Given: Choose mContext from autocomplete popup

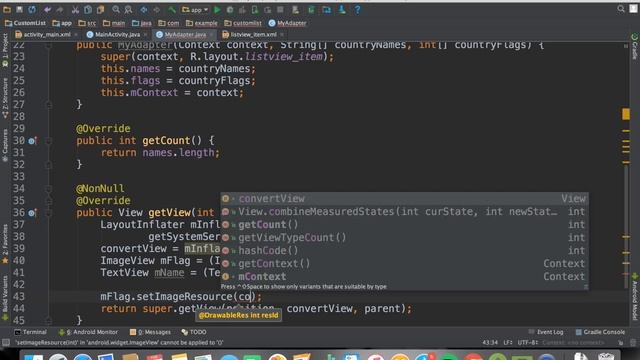Looking at the screenshot, I should point(404,277).
